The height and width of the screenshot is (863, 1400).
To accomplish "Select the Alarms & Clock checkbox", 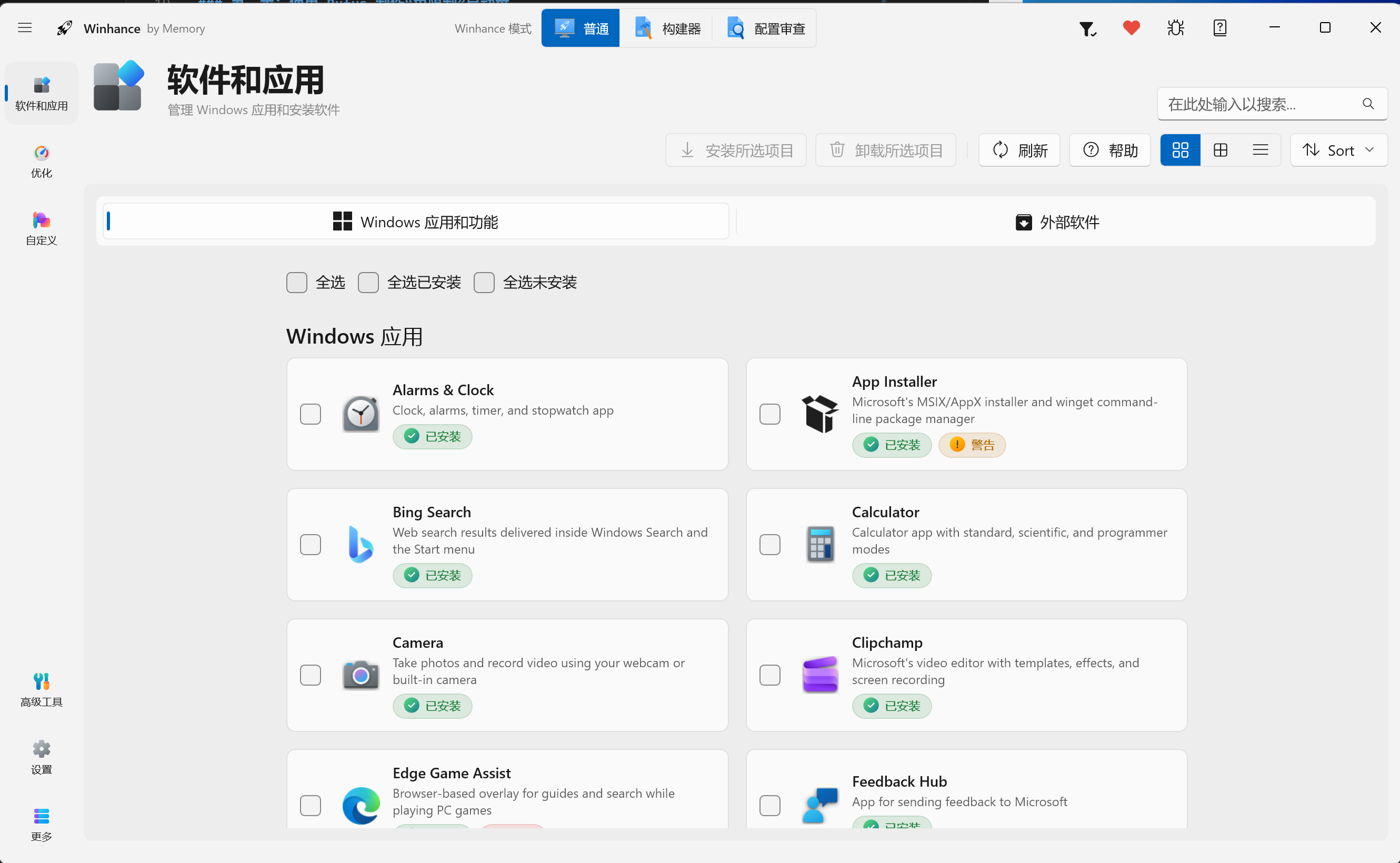I will coord(311,414).
